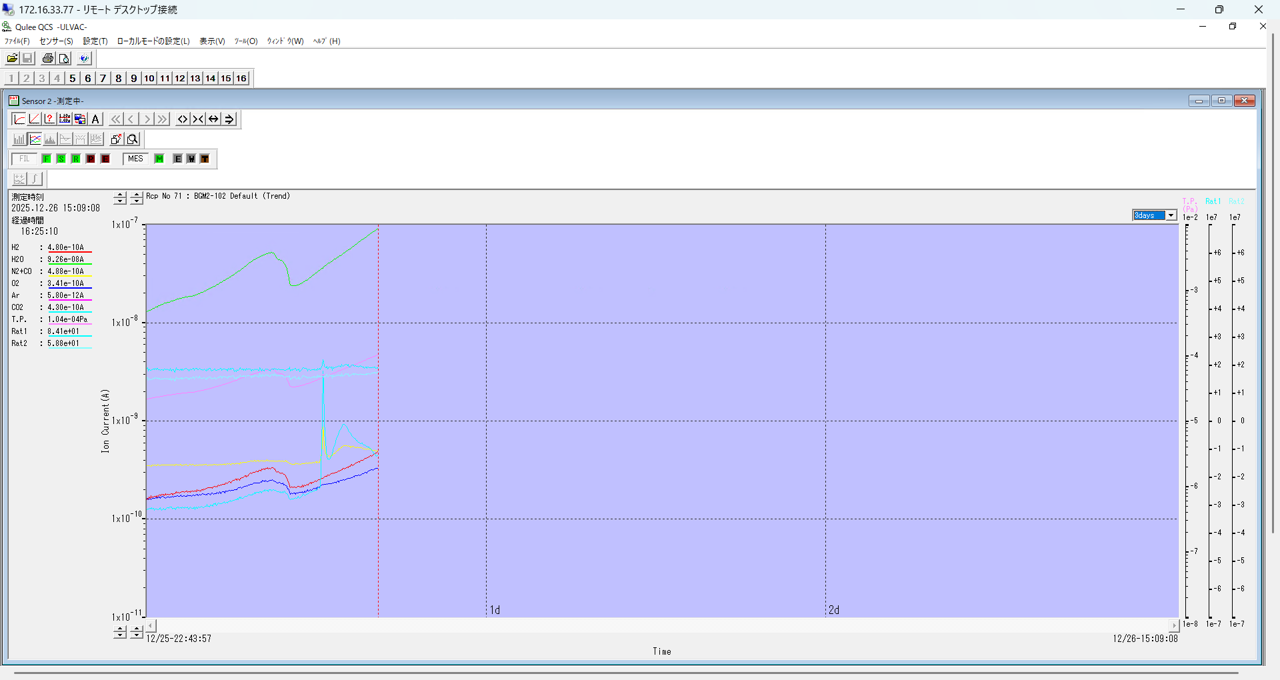Toggle the green R indicator

75,159
